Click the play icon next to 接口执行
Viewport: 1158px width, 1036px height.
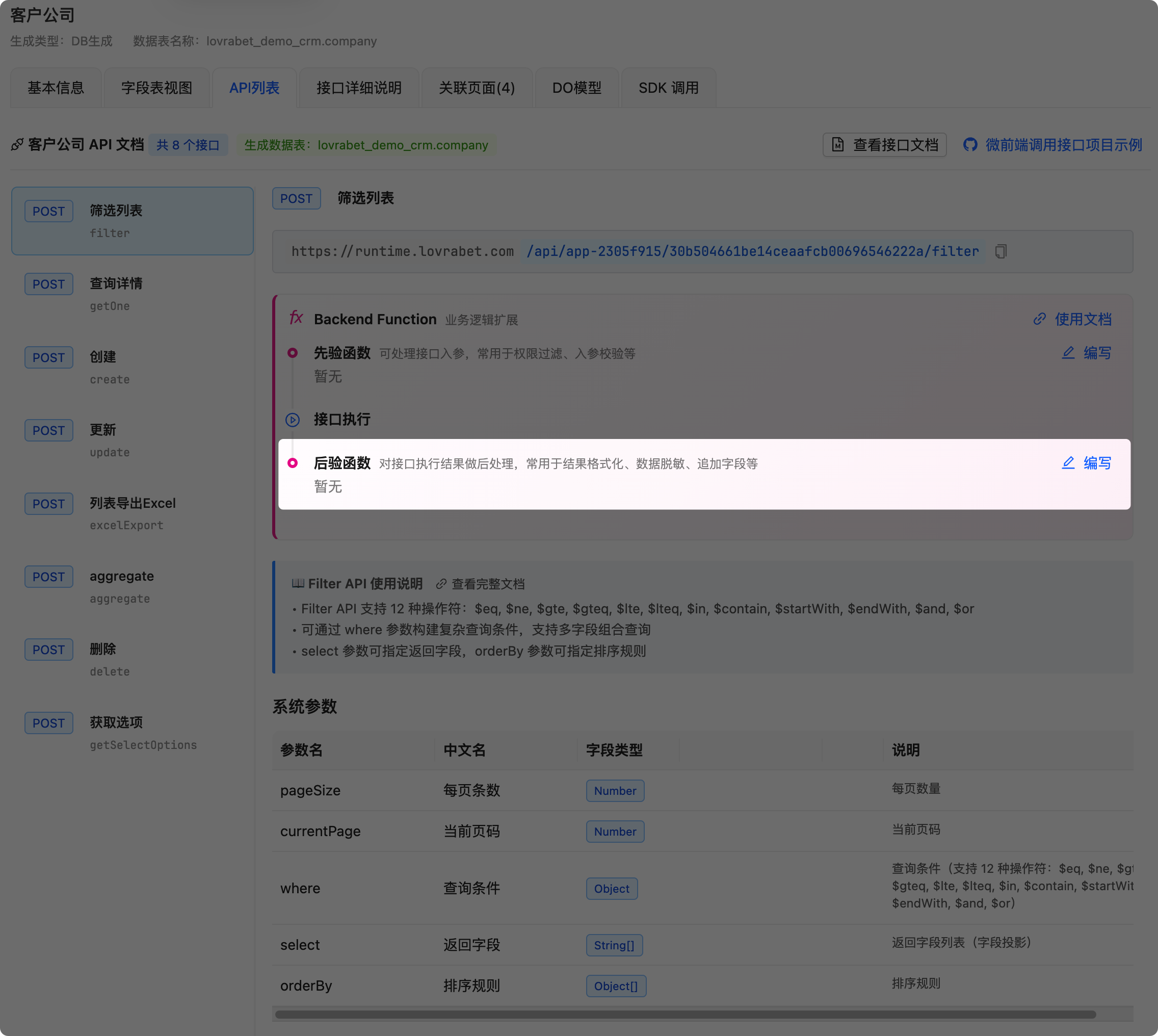(x=293, y=420)
